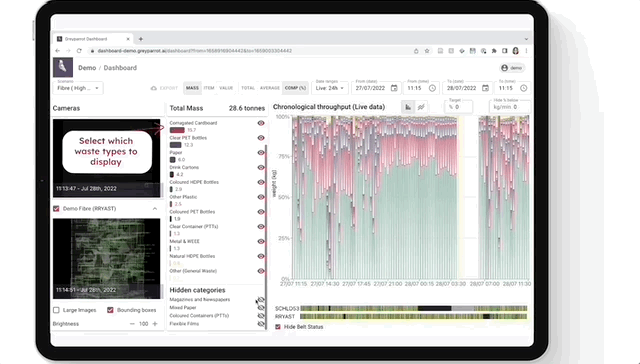Click the Target % input field
The height and width of the screenshot is (364, 640).
tap(458, 107)
